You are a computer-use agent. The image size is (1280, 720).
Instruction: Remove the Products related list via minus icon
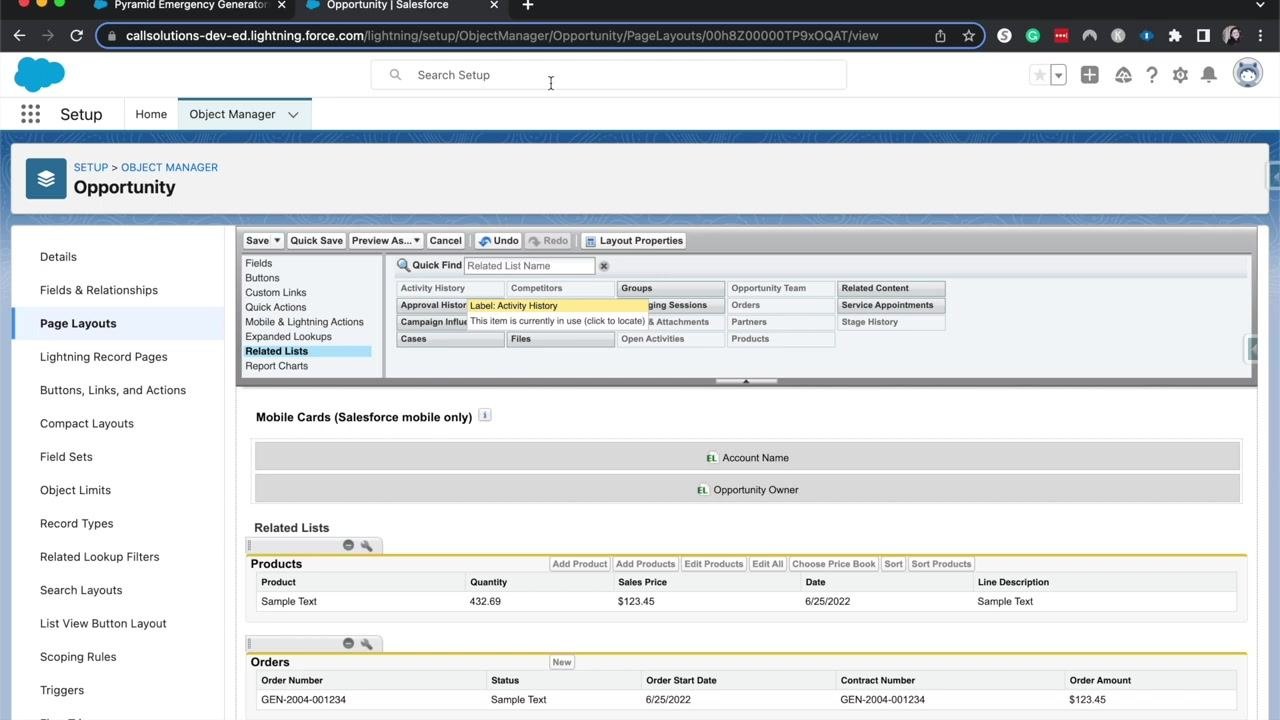pyautogui.click(x=348, y=545)
